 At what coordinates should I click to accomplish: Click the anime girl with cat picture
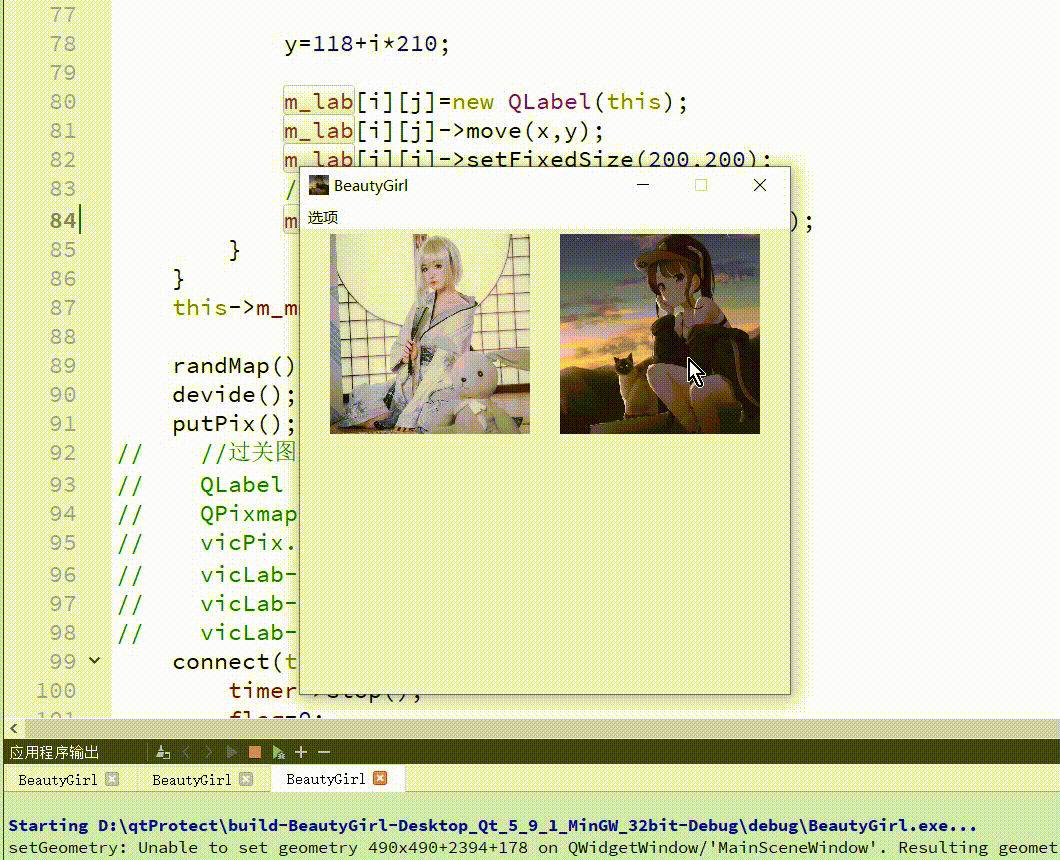tap(660, 334)
